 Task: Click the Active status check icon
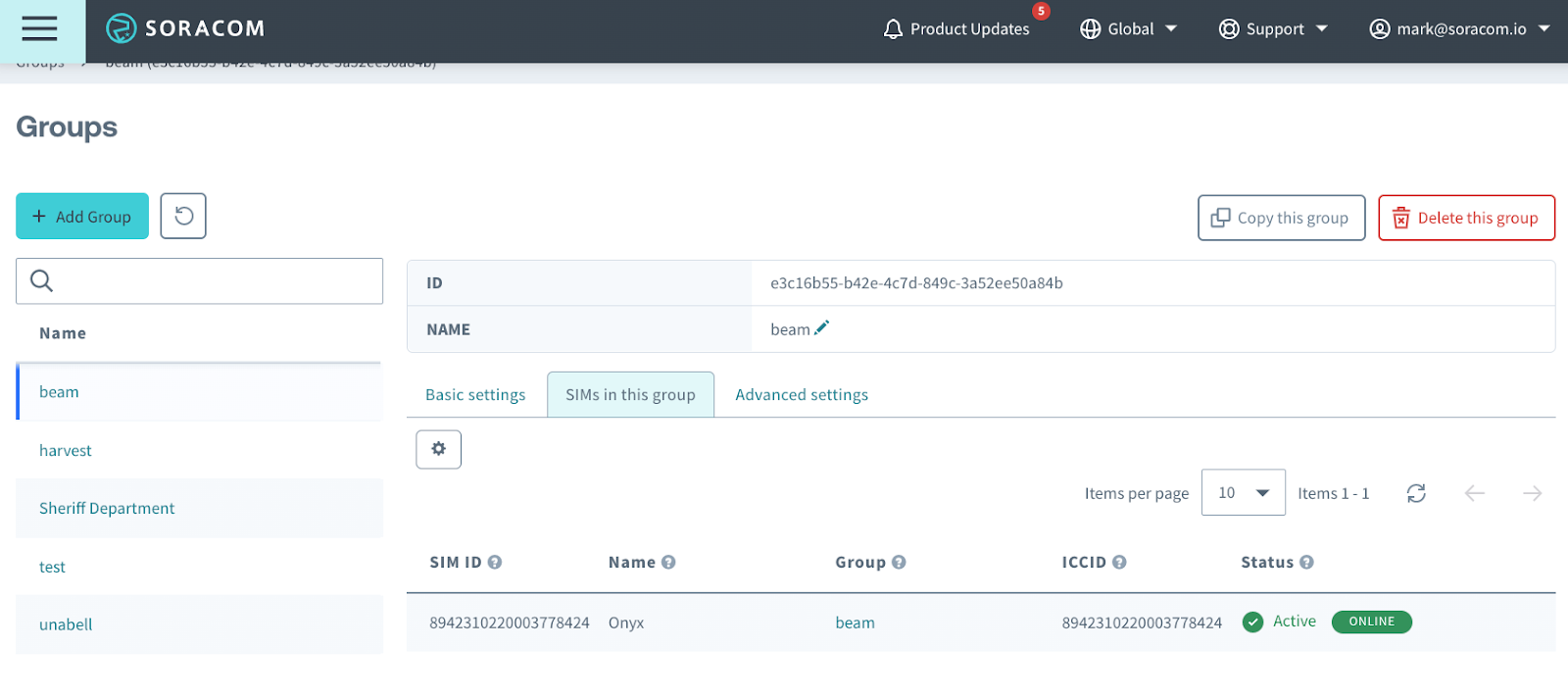click(1252, 622)
